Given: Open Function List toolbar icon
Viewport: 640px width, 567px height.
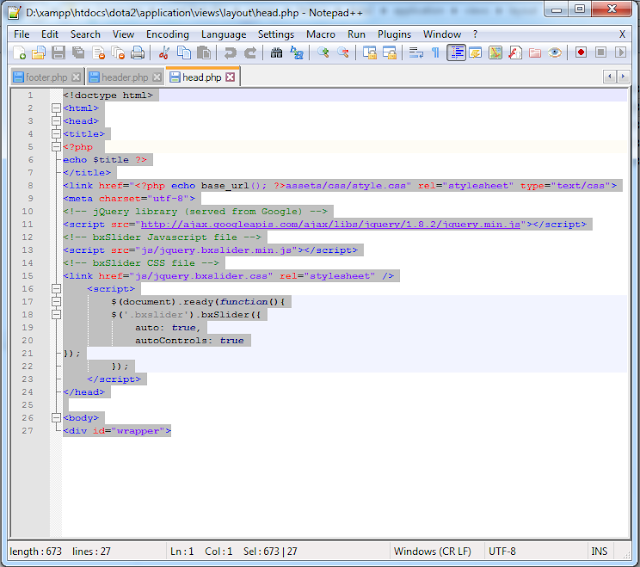Looking at the screenshot, I should point(515,53).
